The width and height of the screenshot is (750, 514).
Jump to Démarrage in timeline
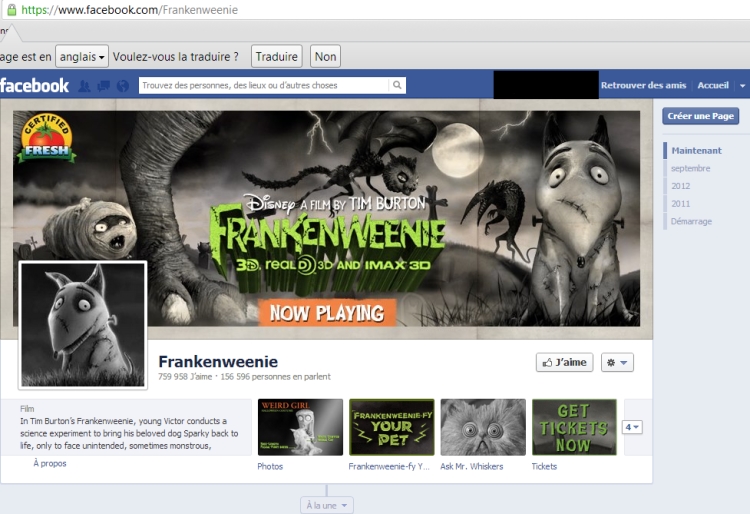coord(691,221)
